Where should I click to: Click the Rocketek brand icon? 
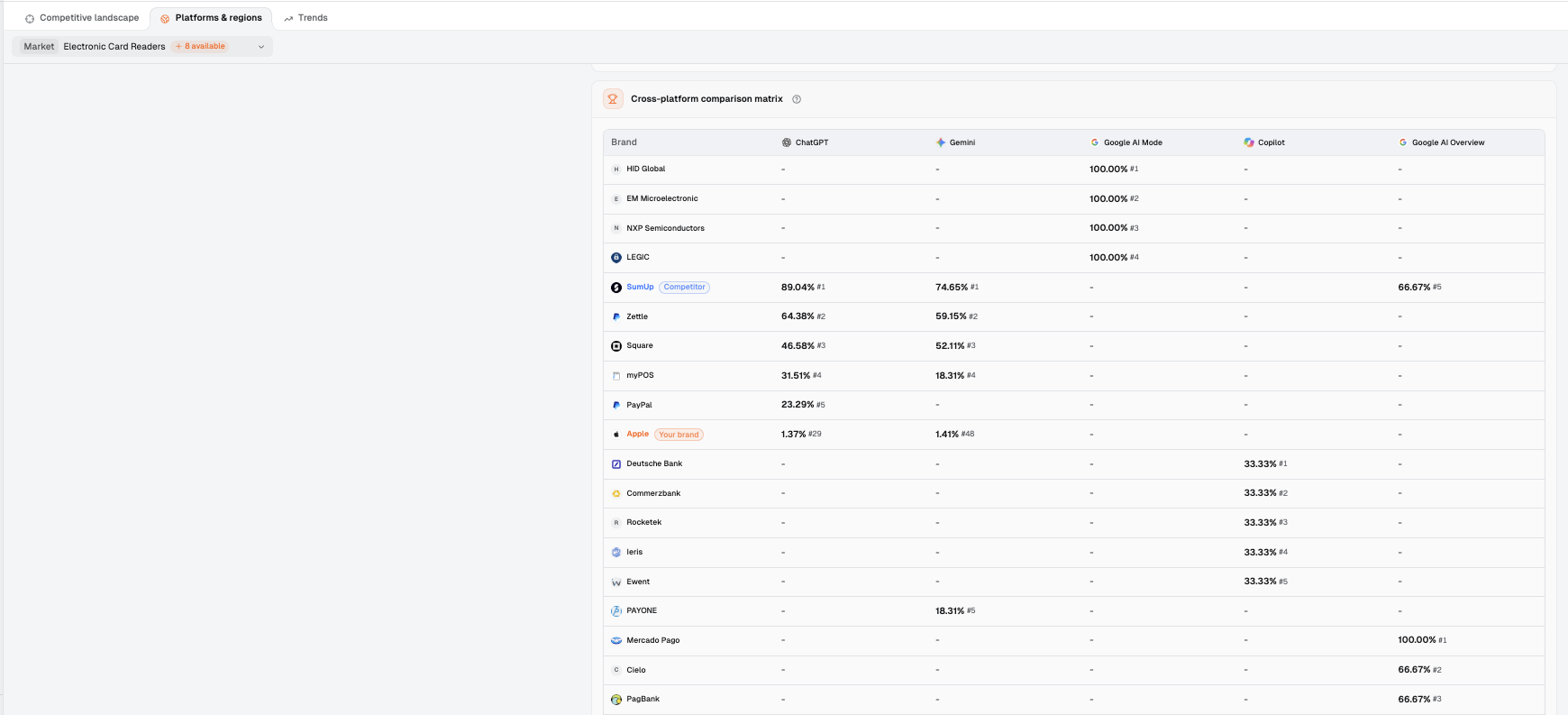616,523
